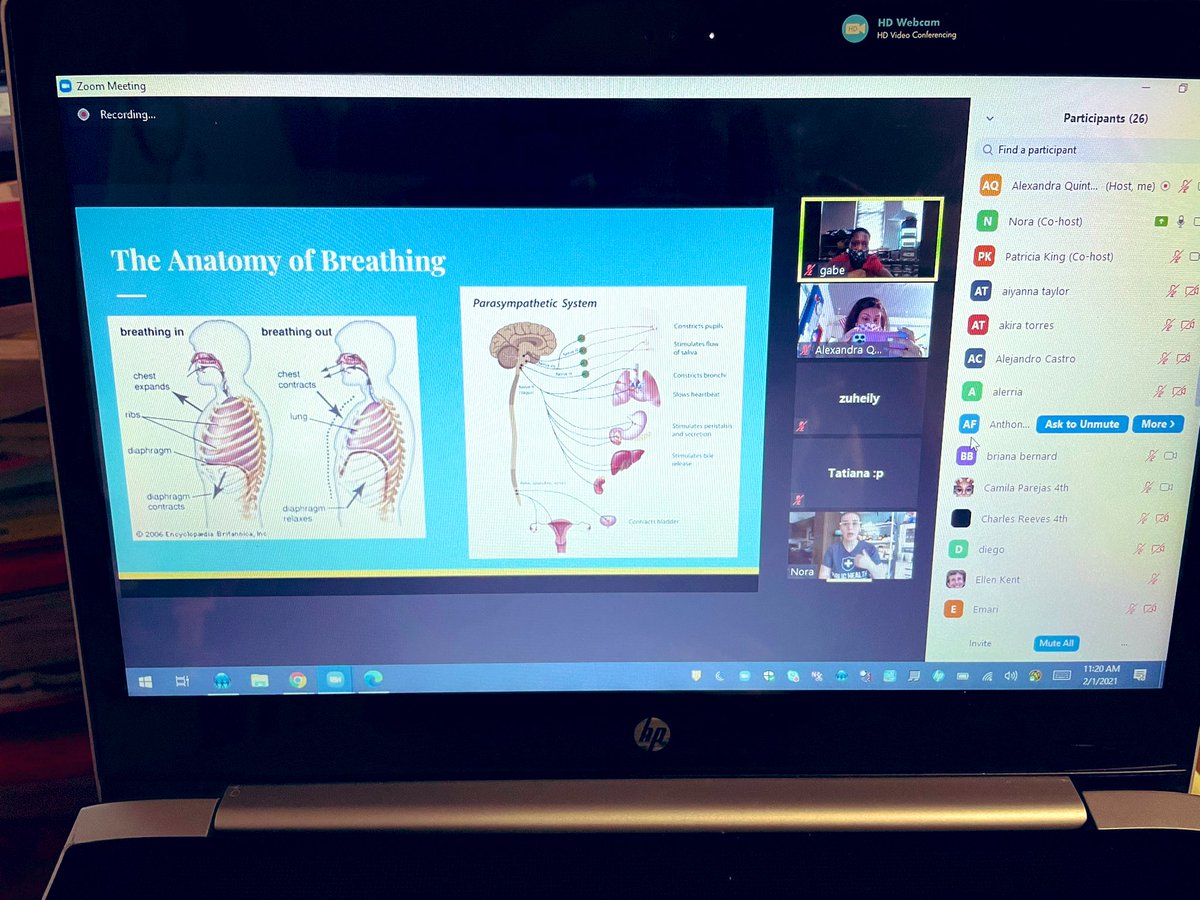Click Charles Reeves 4th's camera-off icon
Viewport: 1200px width, 900px height.
point(1161,519)
